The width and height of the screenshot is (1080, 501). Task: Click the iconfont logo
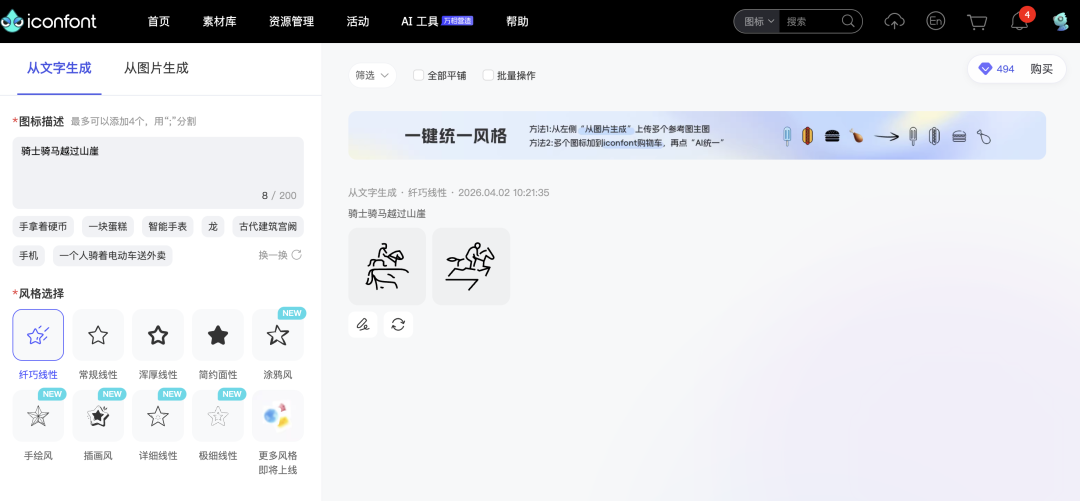49,21
